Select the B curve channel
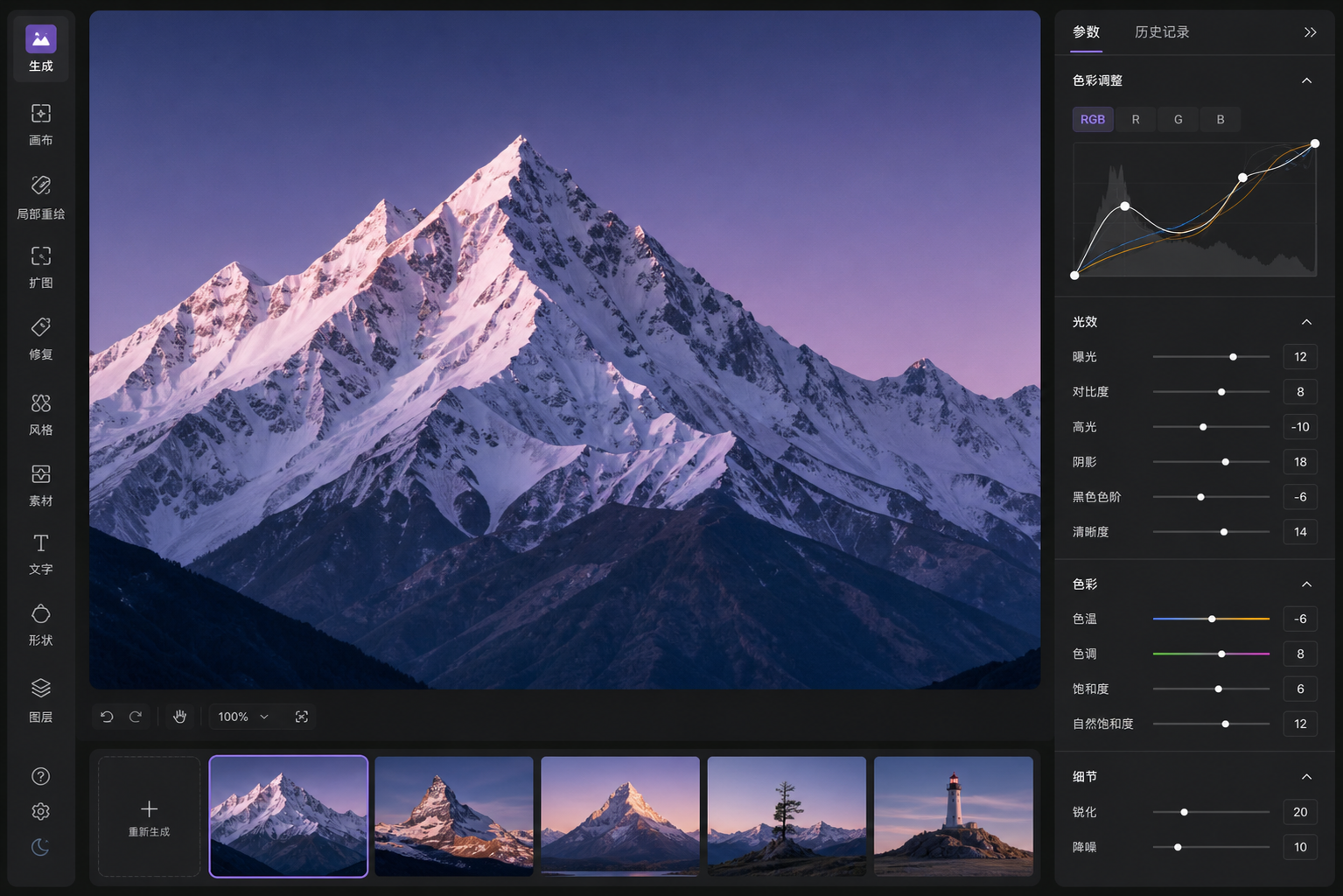The image size is (1343, 896). pyautogui.click(x=1221, y=120)
